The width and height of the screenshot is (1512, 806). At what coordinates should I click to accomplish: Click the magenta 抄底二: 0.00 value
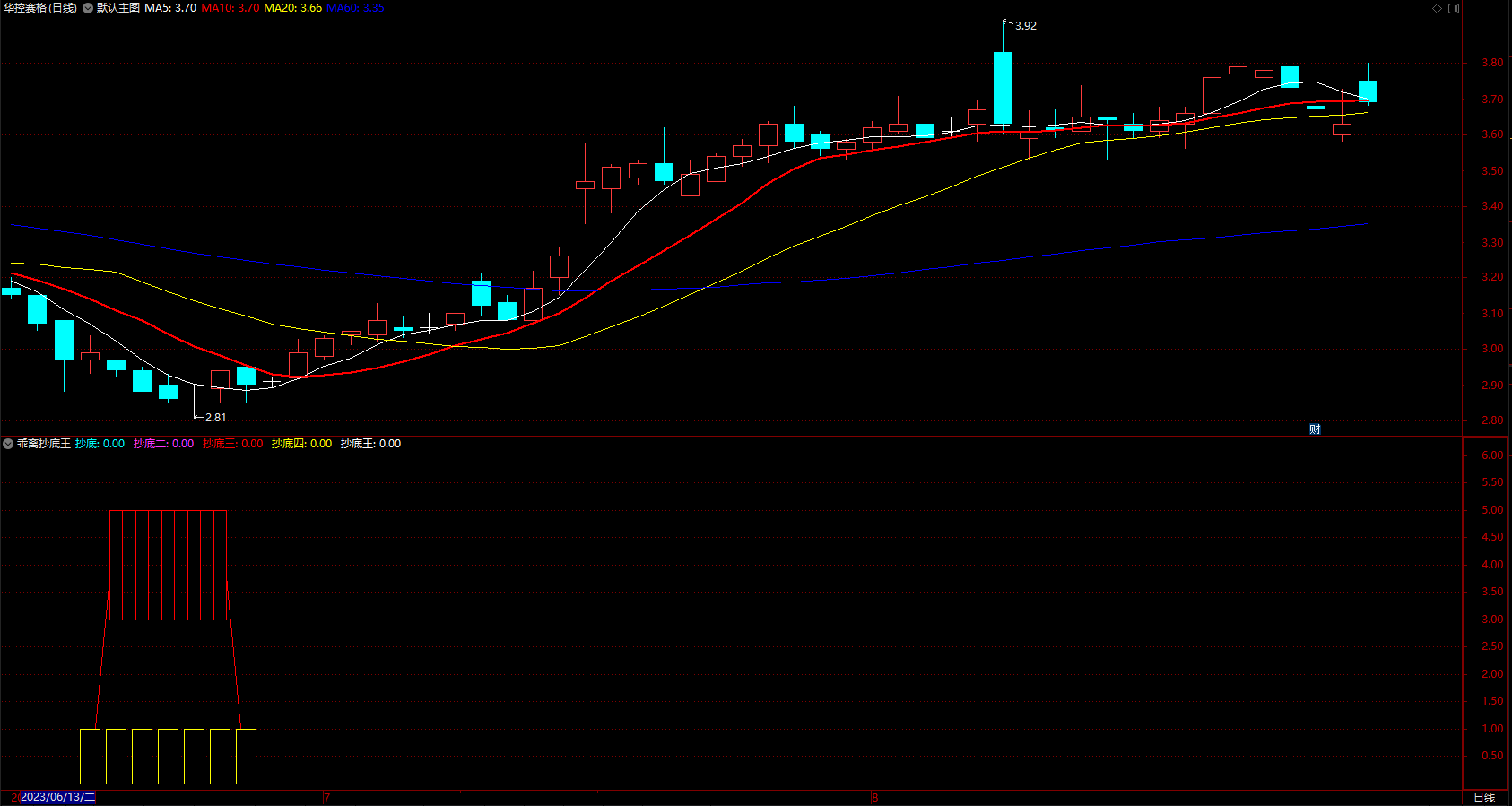163,444
